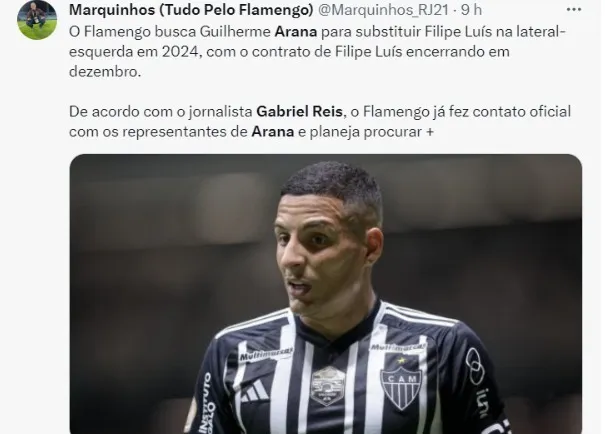The height and width of the screenshot is (434, 605).
Task: Click the bold Gabriel Reis name
Action: (x=299, y=111)
